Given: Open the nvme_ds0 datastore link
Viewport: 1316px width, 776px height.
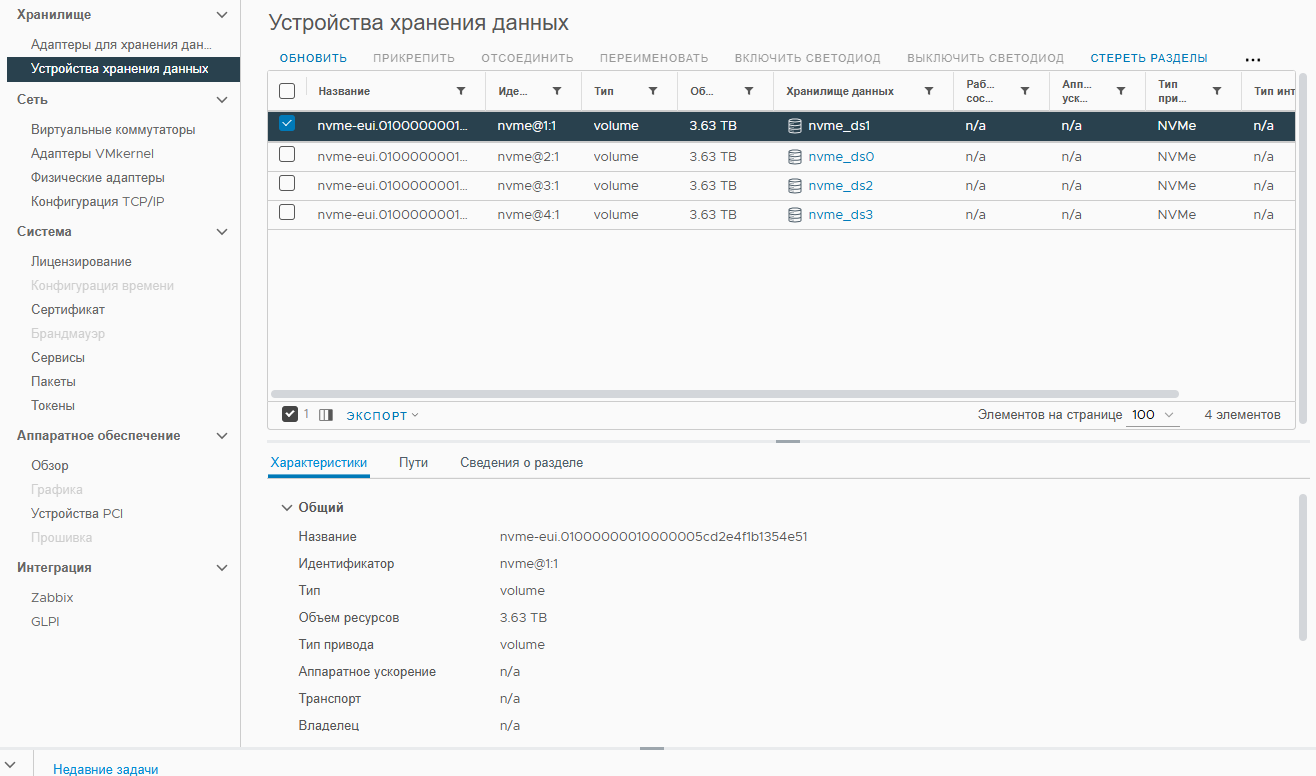Looking at the screenshot, I should click(x=841, y=157).
